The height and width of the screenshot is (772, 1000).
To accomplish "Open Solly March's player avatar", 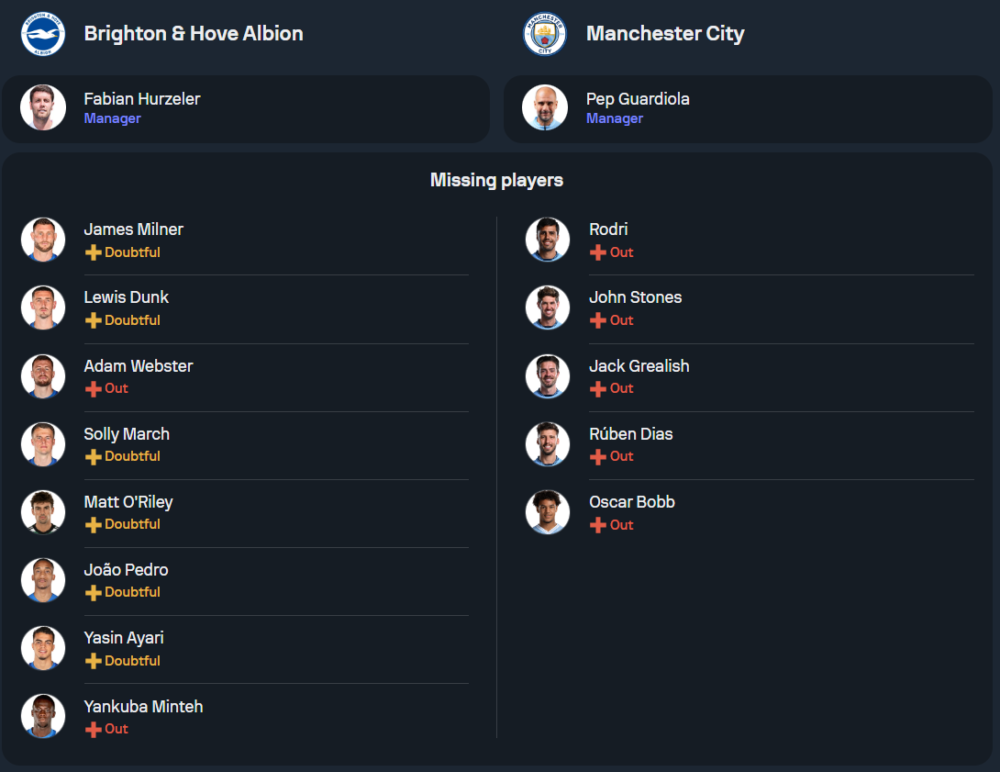I will (x=43, y=444).
